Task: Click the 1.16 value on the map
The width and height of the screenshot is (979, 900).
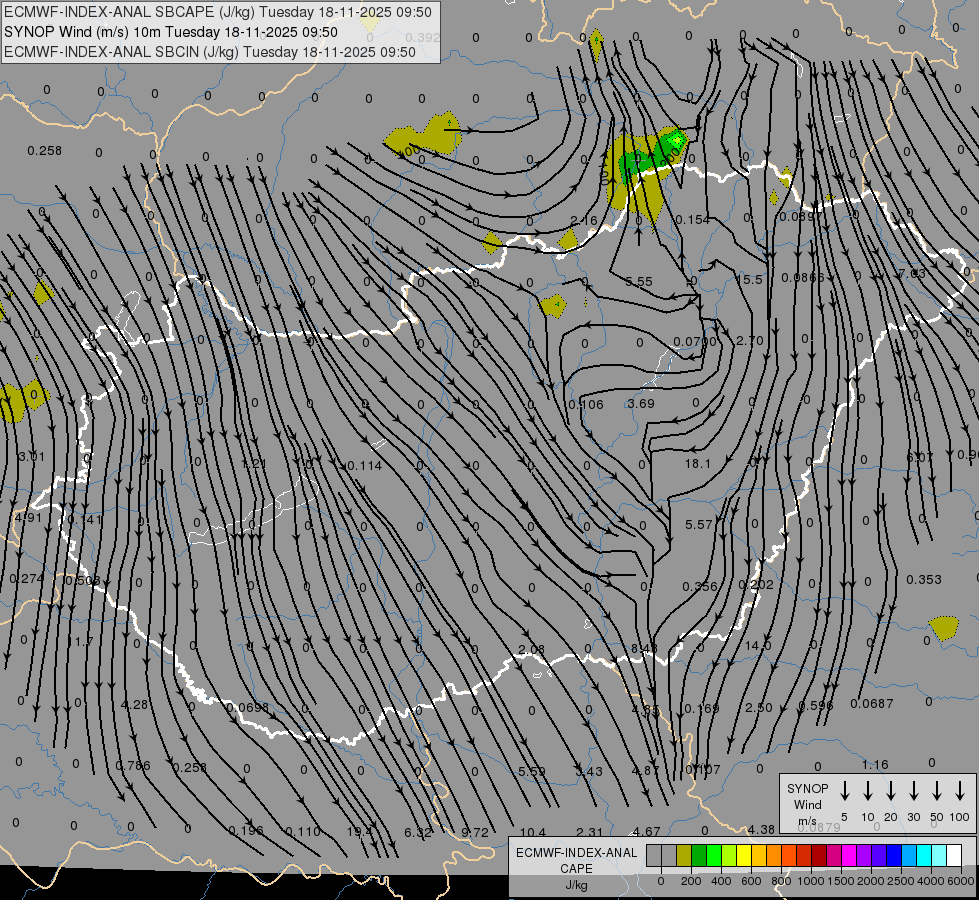Action: 875,764
